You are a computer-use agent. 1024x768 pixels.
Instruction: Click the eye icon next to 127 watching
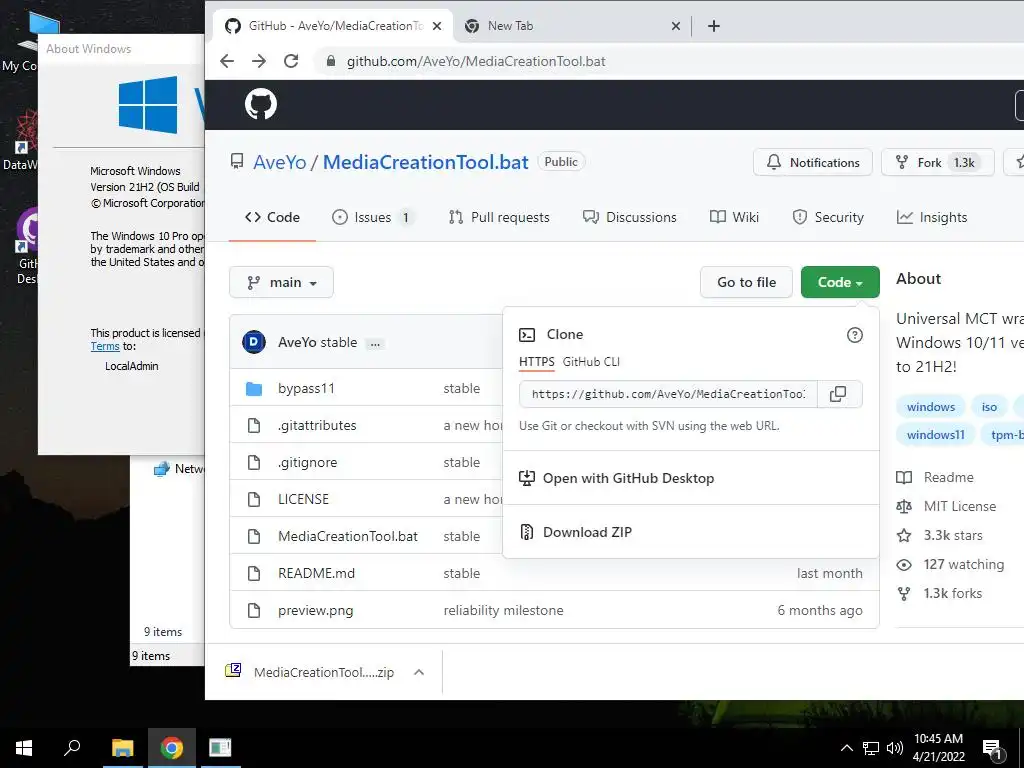pos(904,564)
